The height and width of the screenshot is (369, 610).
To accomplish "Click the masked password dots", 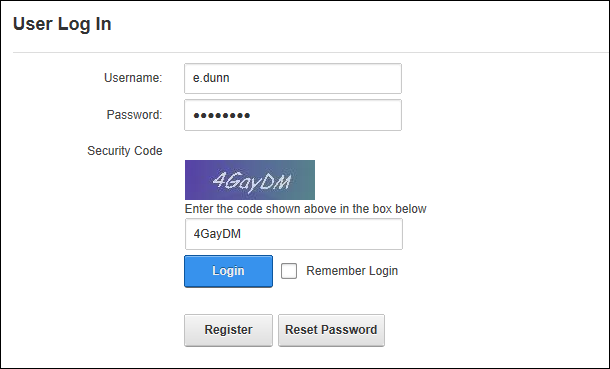I will 222,115.
